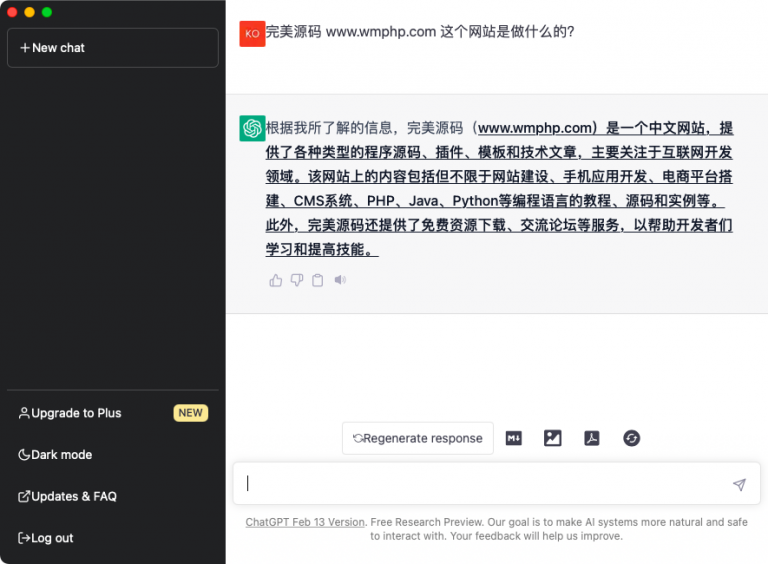Click the ChatGPT logo avatar
The height and width of the screenshot is (564, 768).
pyautogui.click(x=252, y=128)
